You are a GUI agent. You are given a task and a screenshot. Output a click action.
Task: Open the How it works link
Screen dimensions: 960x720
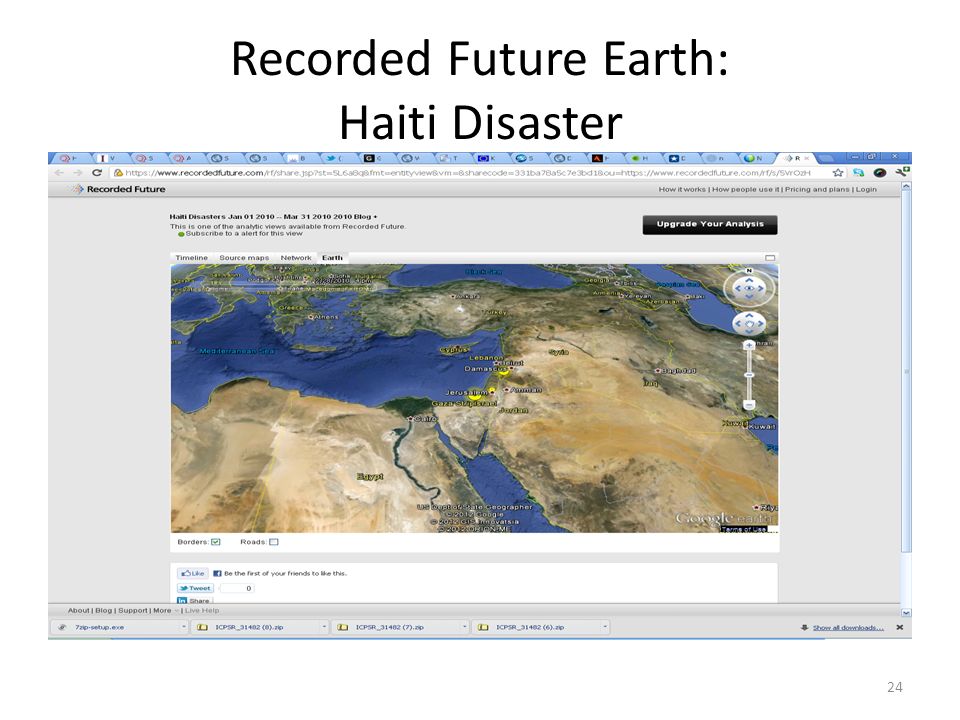[682, 189]
